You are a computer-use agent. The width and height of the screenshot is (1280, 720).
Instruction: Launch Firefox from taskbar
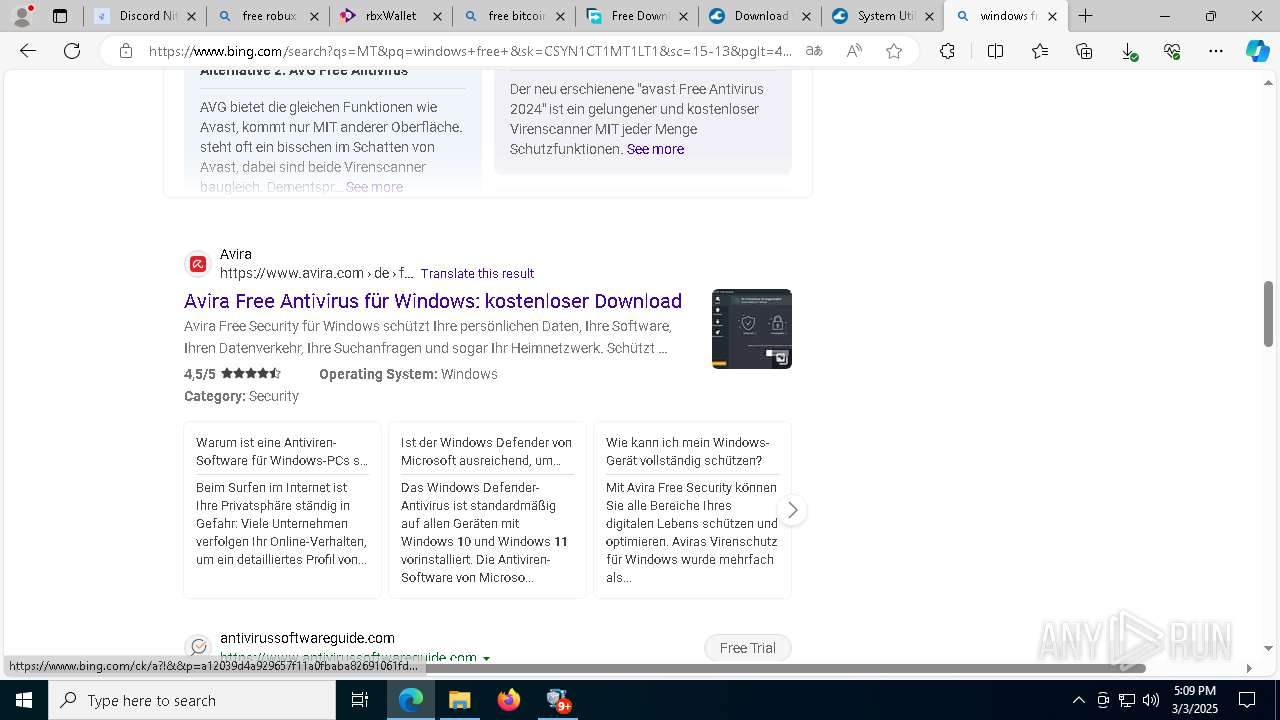click(508, 701)
